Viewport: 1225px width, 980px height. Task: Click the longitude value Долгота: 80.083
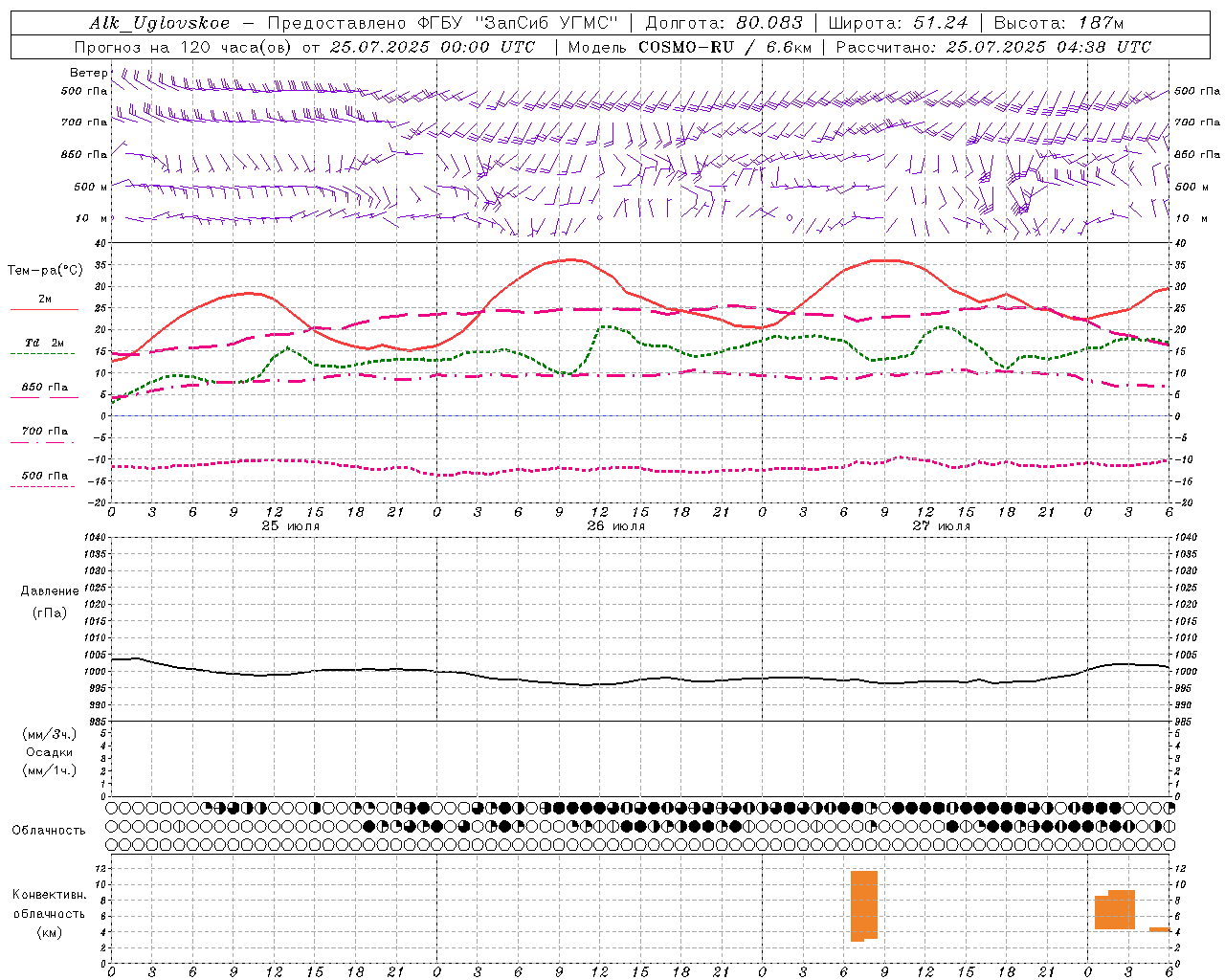pos(724,23)
